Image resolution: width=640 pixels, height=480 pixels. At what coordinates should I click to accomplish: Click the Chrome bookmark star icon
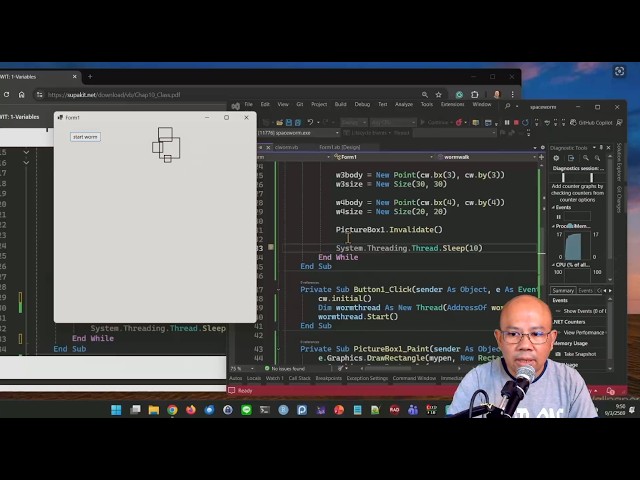point(438,95)
